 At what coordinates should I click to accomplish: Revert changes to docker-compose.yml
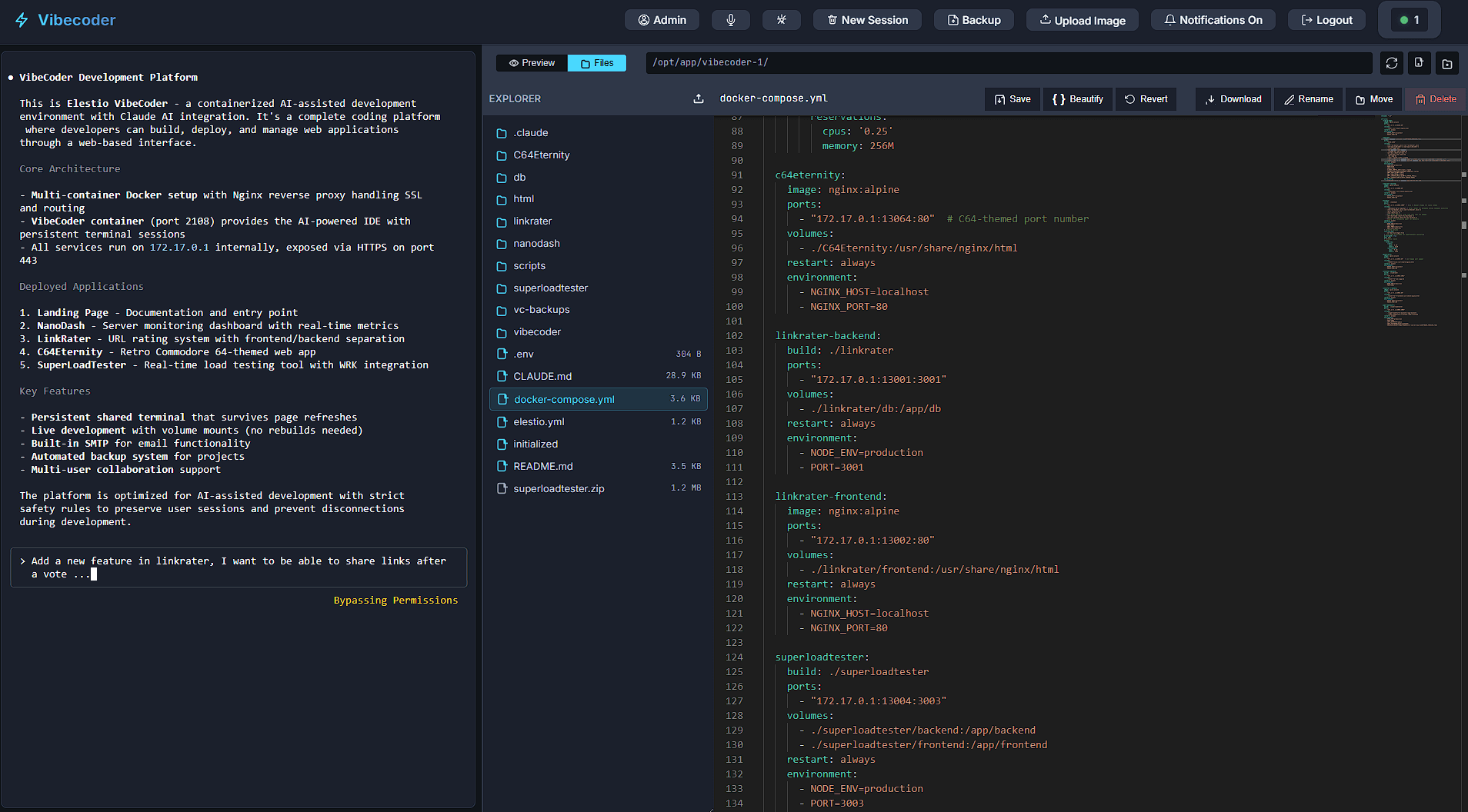pyautogui.click(x=1146, y=98)
